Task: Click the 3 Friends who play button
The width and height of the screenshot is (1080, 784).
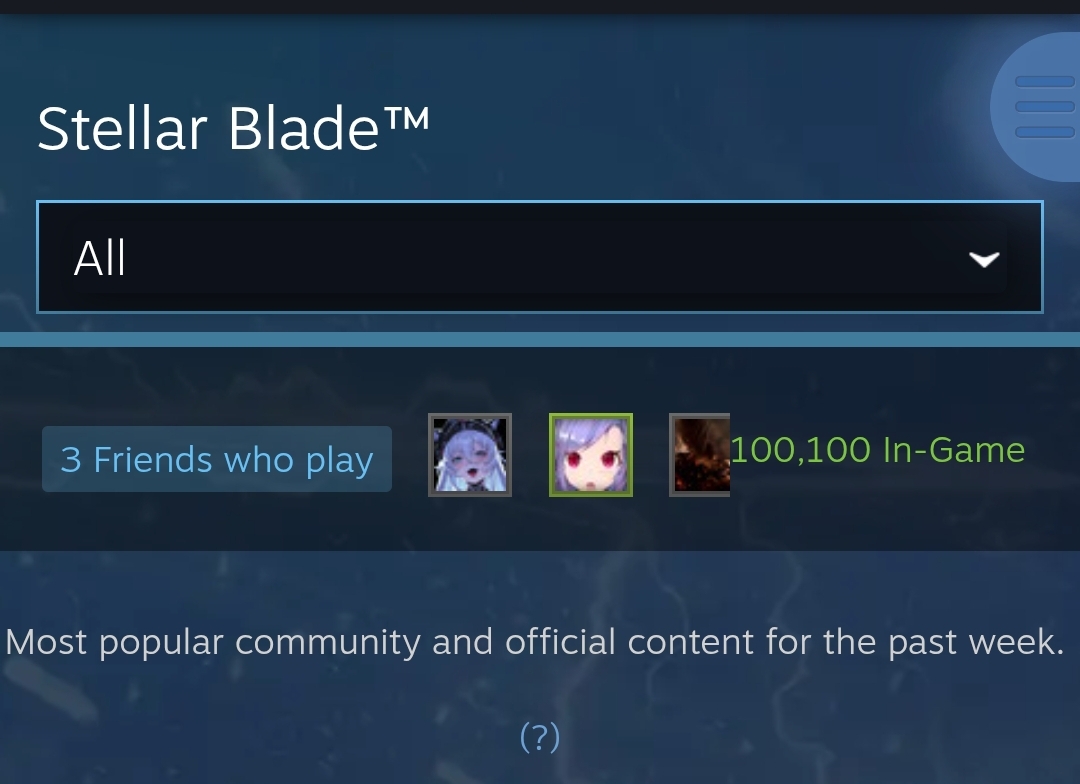Action: [217, 459]
